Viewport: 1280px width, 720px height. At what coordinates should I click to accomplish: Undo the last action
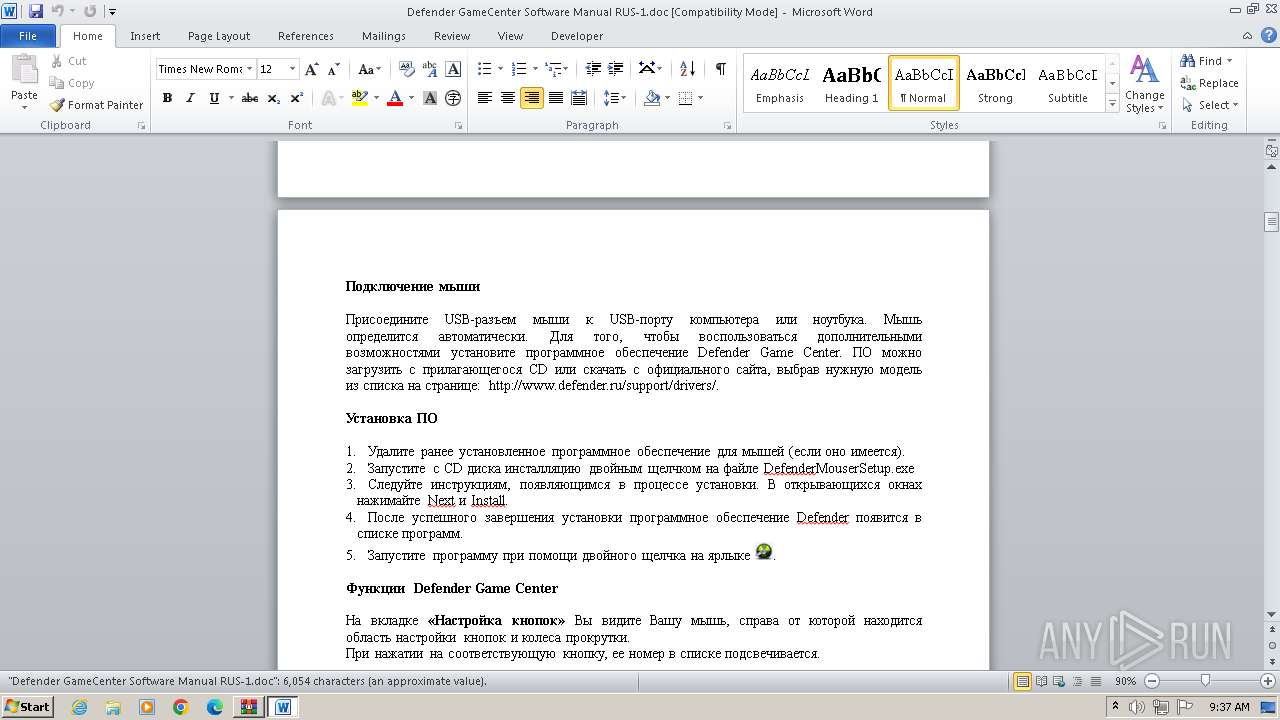[57, 11]
